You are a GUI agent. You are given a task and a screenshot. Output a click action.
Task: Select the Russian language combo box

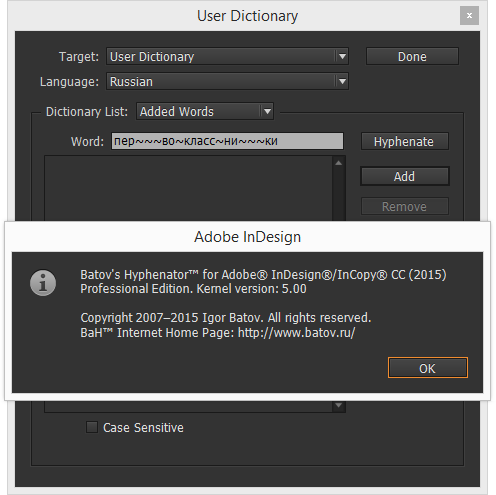click(227, 81)
